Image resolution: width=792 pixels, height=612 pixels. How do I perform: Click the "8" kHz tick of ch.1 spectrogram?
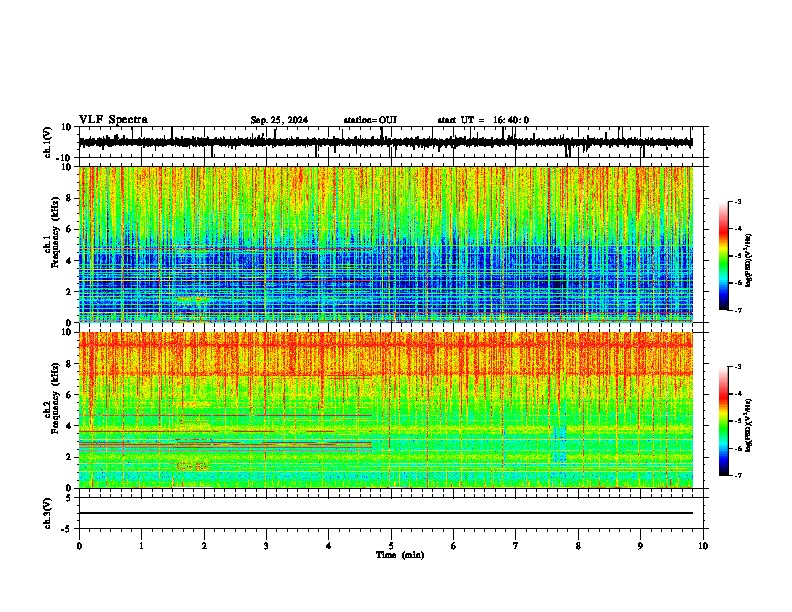click(70, 198)
